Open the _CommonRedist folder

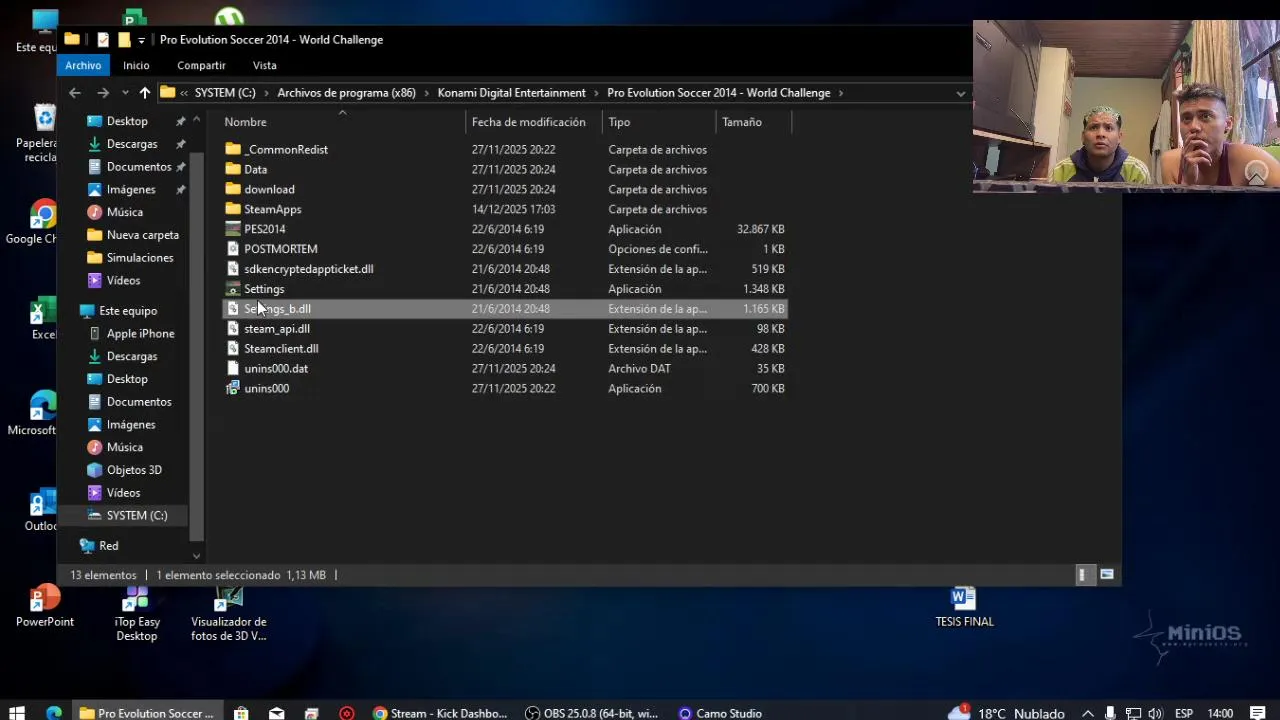286,149
